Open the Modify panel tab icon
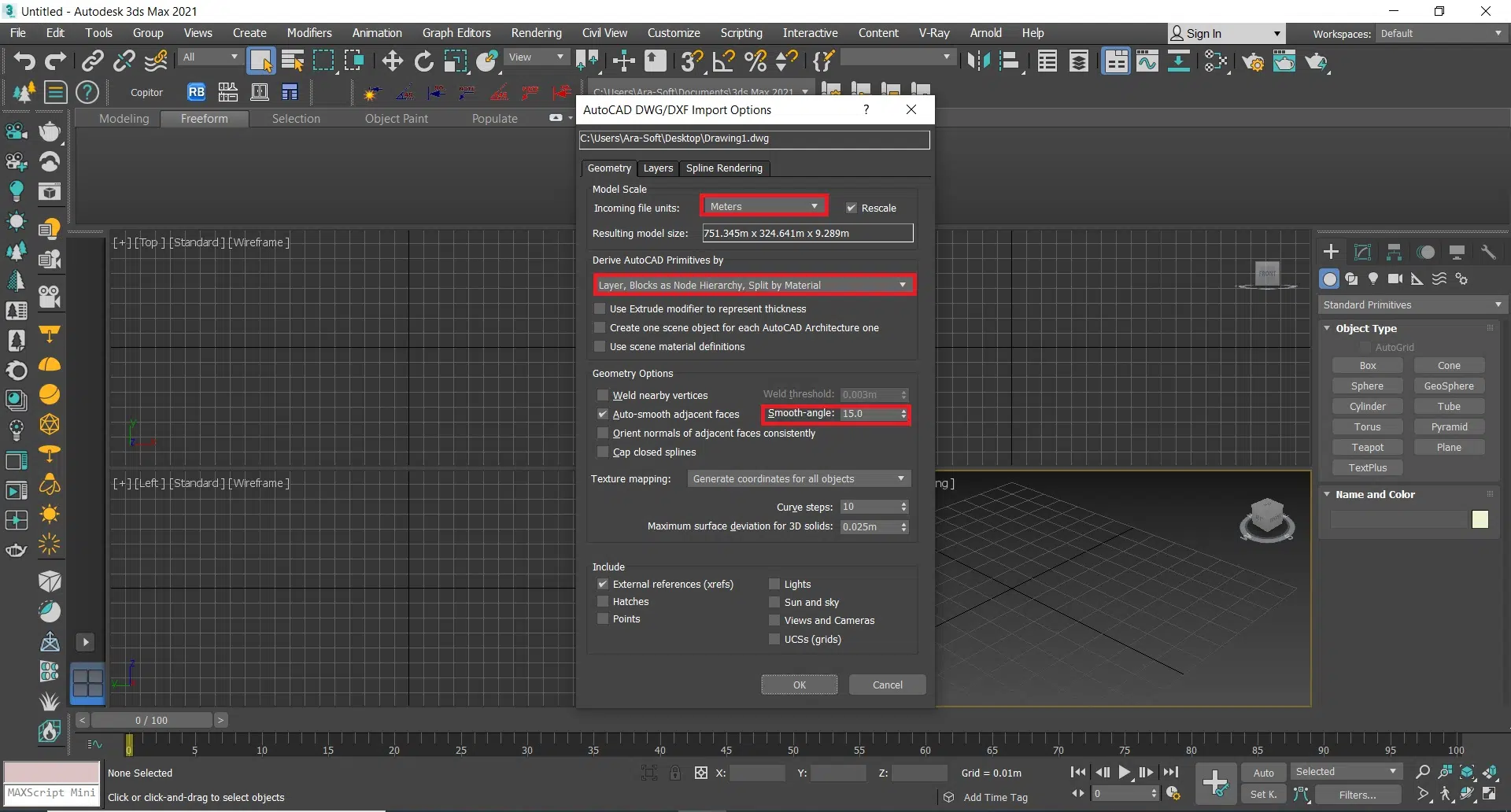 point(1362,252)
